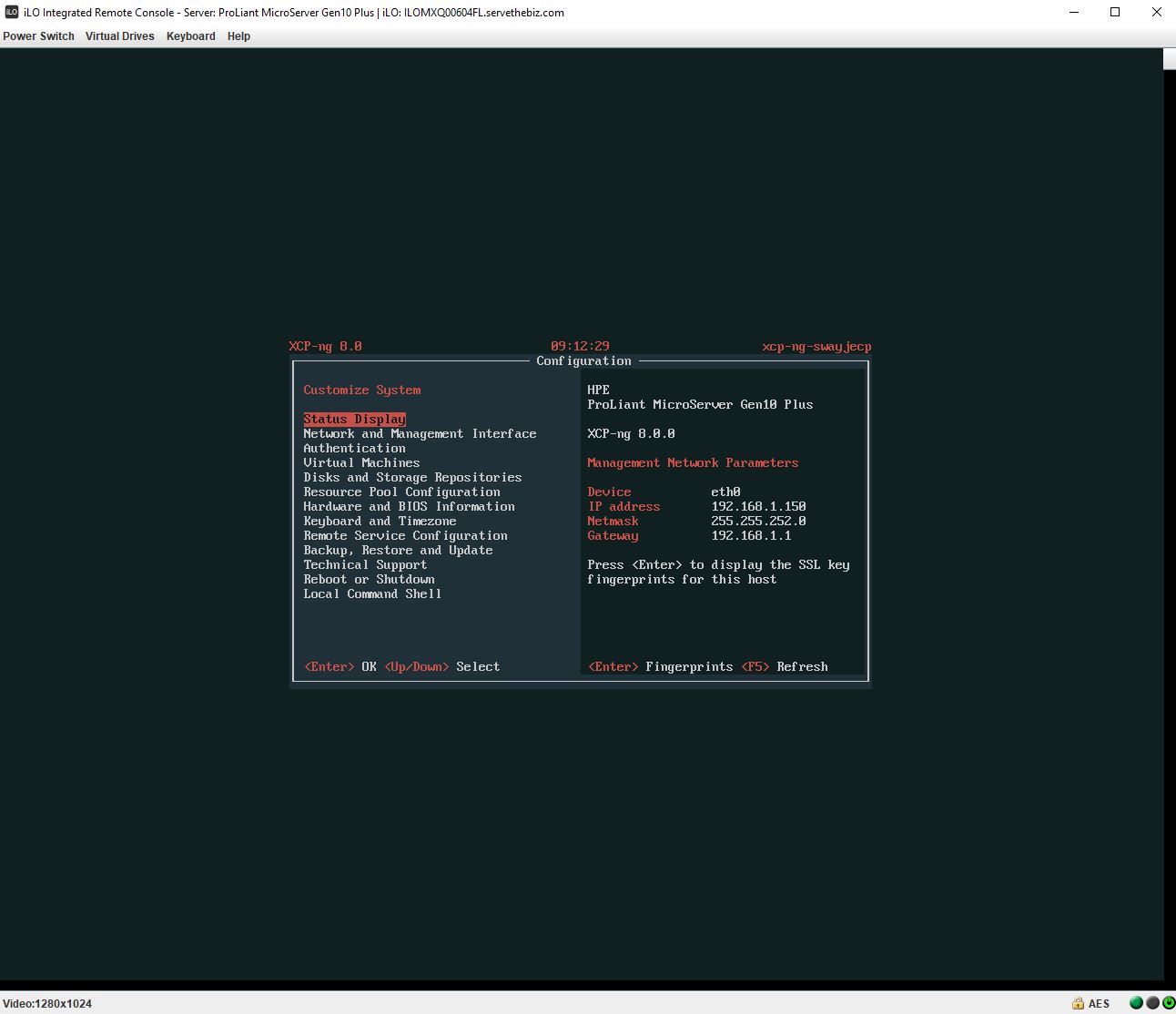
Task: Select Hardware and BIOS Information
Action: tap(409, 507)
